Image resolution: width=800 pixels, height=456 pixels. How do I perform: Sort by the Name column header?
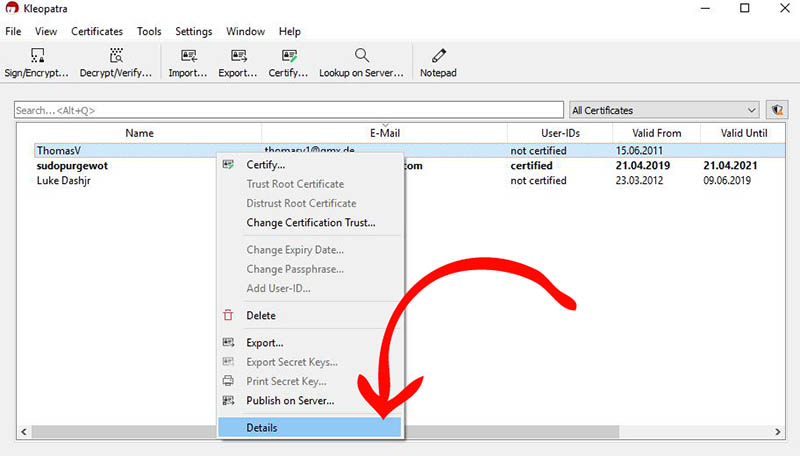click(x=139, y=133)
